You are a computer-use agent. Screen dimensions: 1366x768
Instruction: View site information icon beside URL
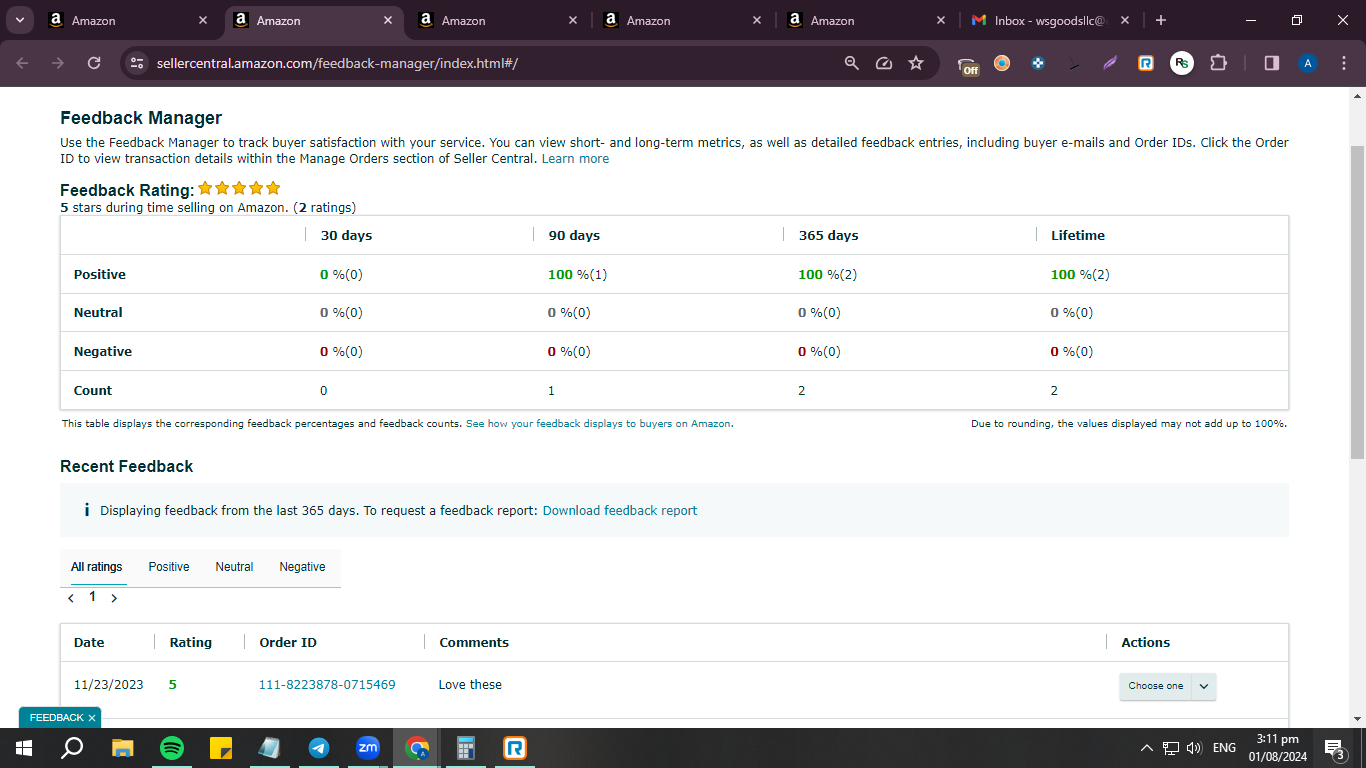coord(138,63)
